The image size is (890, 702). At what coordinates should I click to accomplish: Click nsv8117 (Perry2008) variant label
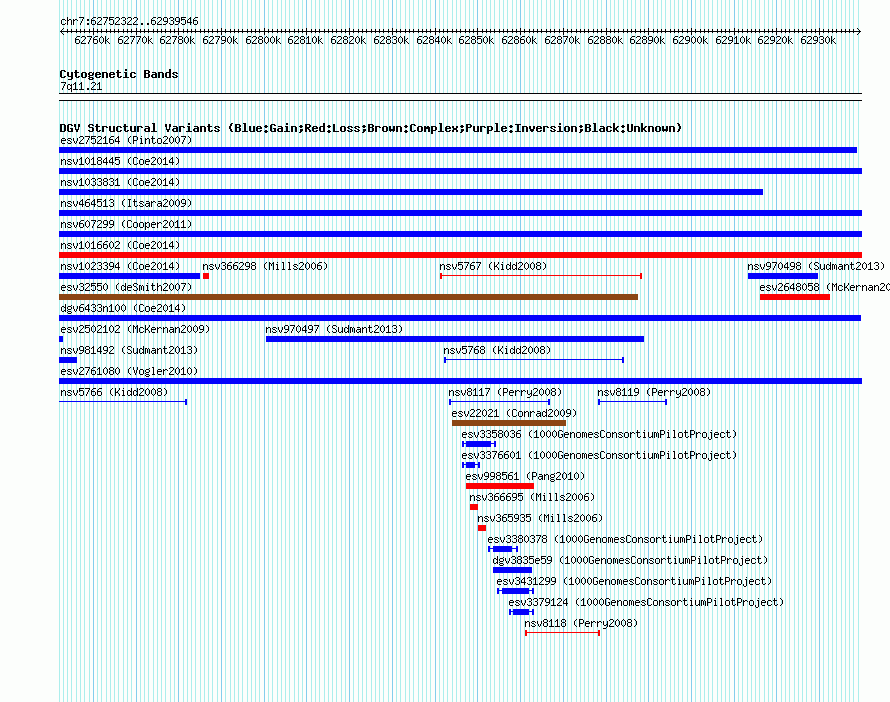click(x=505, y=392)
